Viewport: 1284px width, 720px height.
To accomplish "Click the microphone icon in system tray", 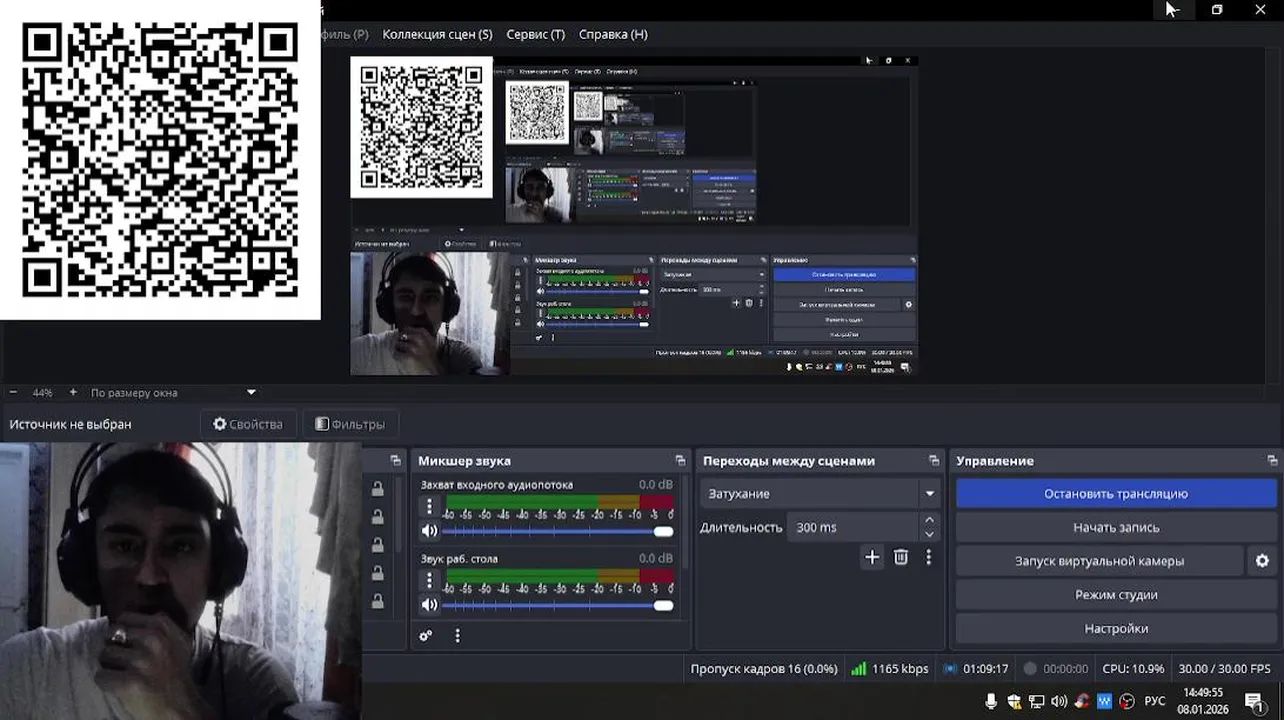I will coord(991,701).
